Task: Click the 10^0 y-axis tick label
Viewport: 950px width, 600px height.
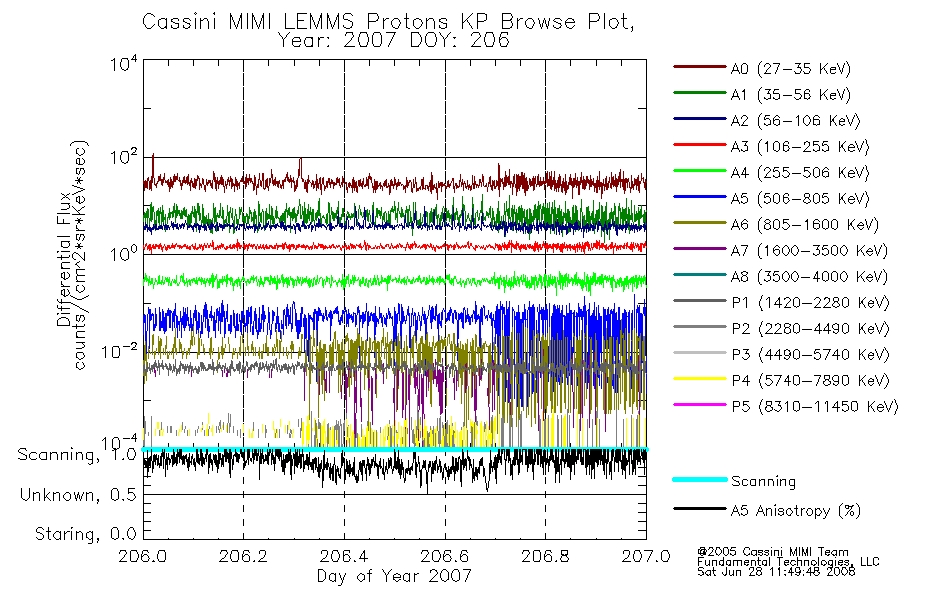Action: (x=124, y=253)
